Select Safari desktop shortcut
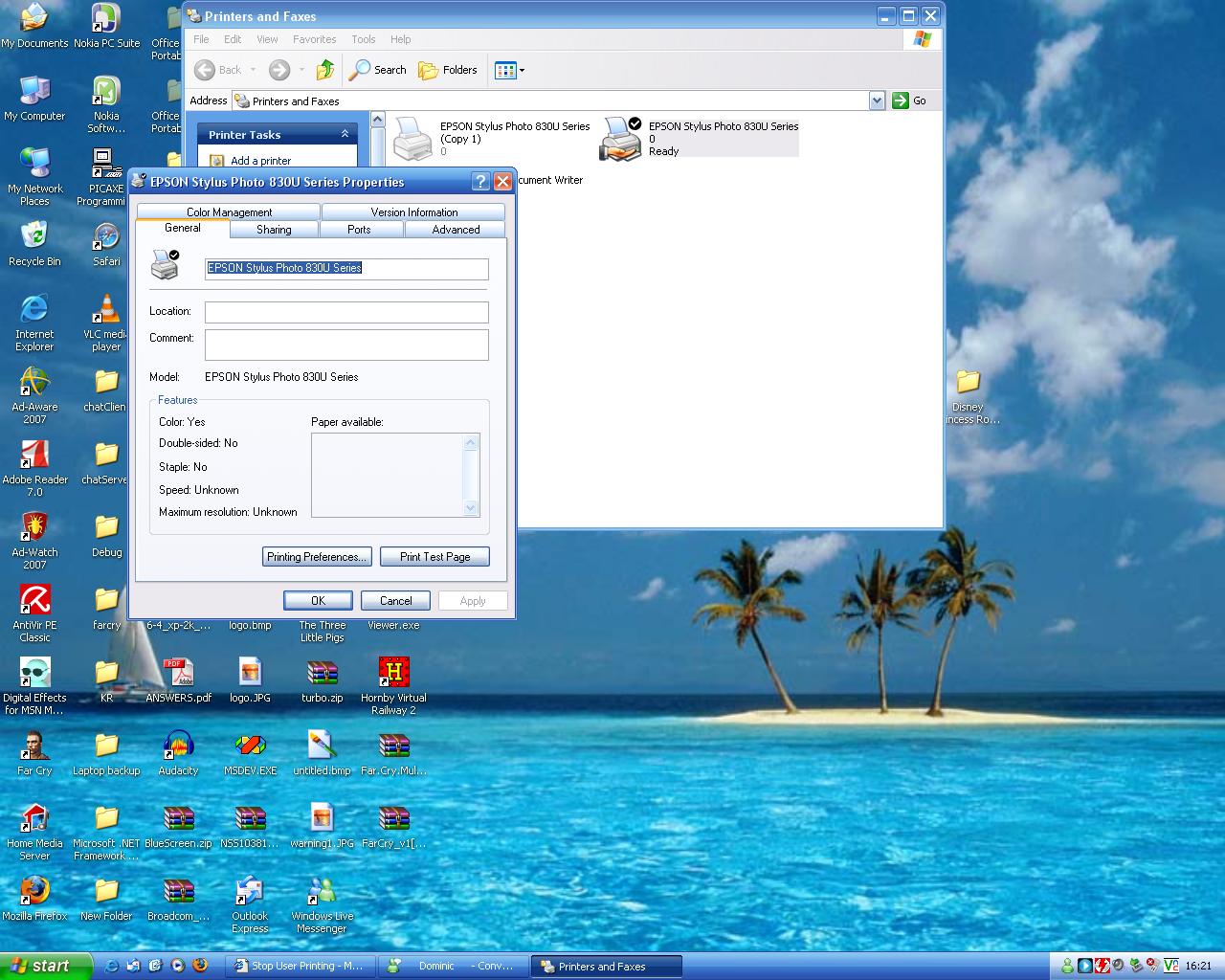1225x980 pixels. click(106, 244)
